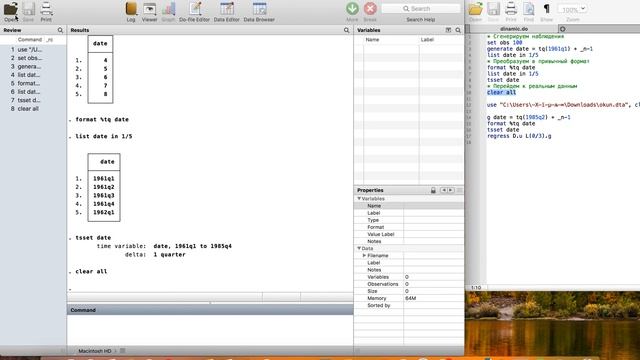Select Review entry 6 list date
The width and height of the screenshot is (640, 360).
tap(33, 92)
